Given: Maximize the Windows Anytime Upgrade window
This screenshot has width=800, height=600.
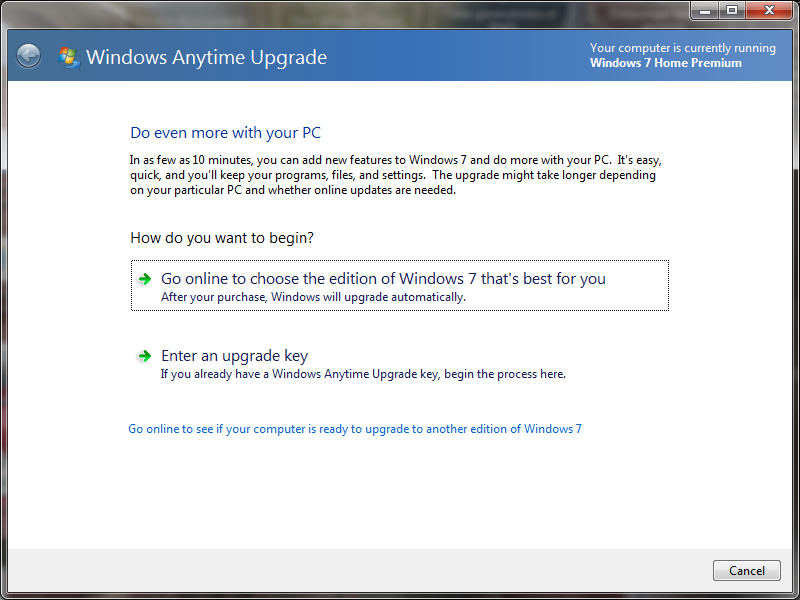Looking at the screenshot, I should tap(733, 10).
